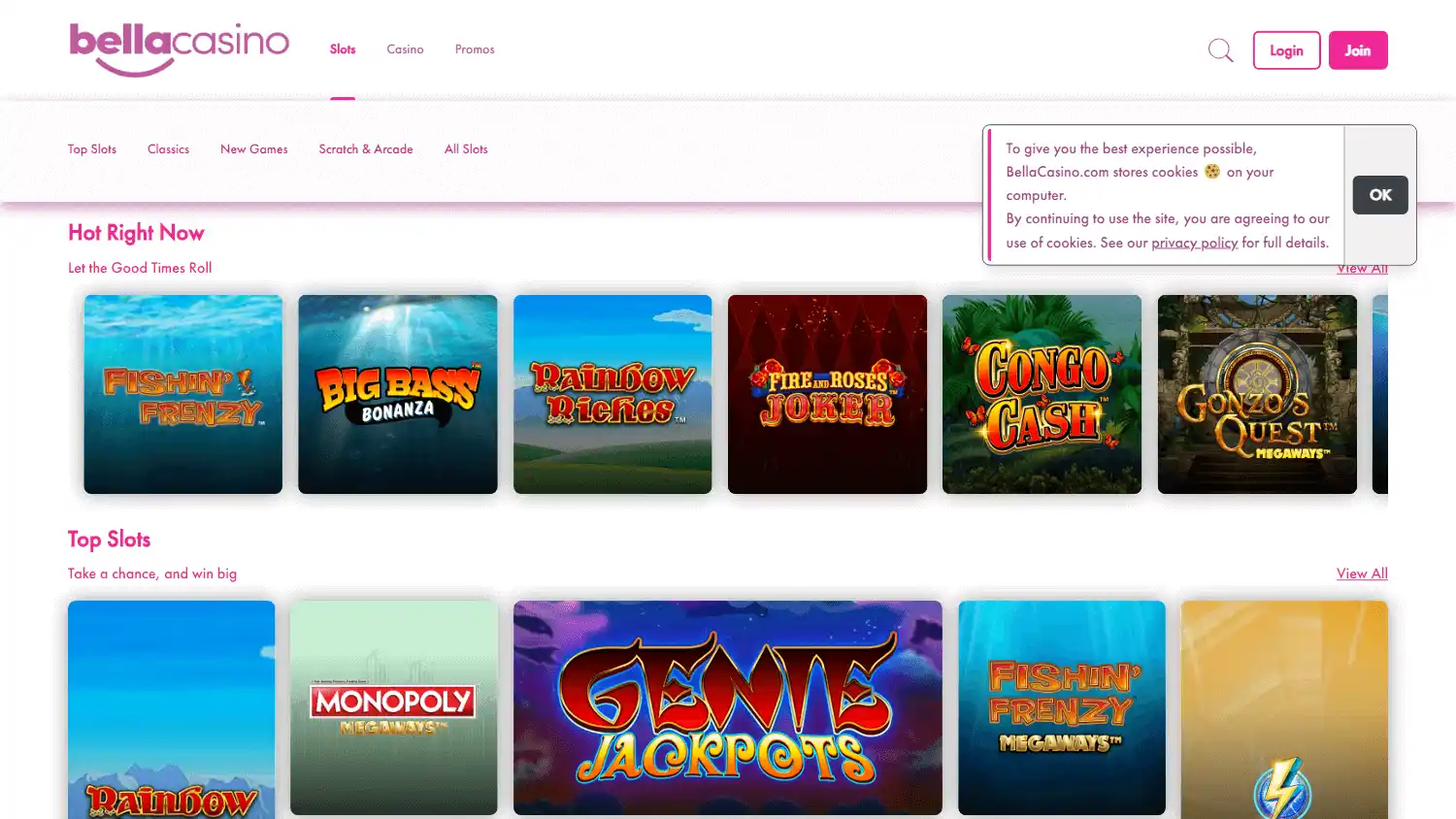
Task: Open the Fishin' Frenzy game in Hot Right Now
Action: 183,394
